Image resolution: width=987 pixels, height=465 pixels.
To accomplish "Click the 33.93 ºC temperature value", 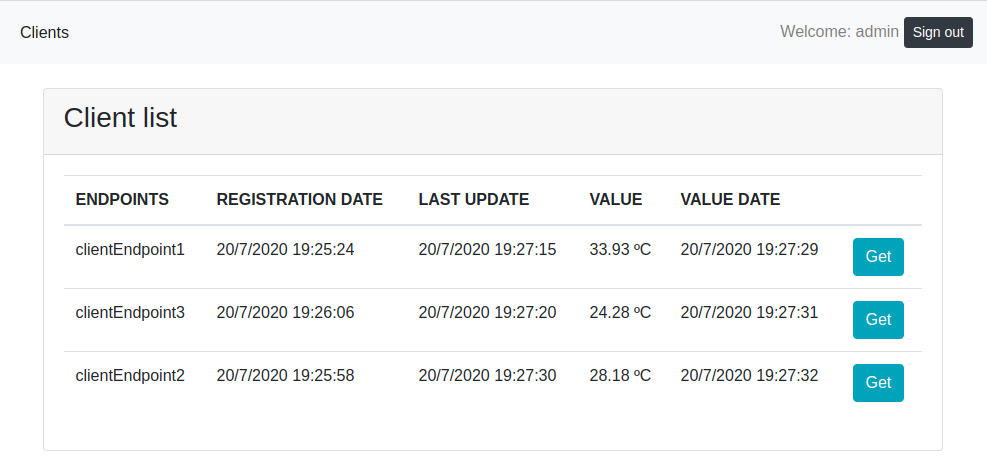I will (620, 249).
